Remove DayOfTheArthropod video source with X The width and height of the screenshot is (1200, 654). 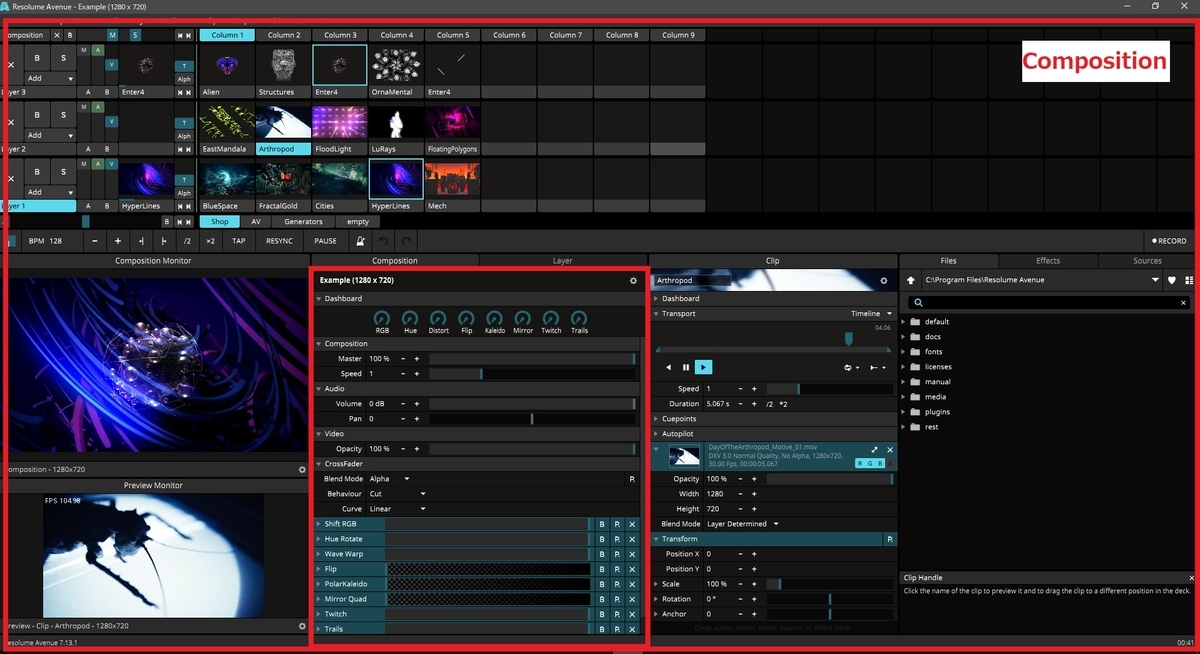[x=890, y=450]
